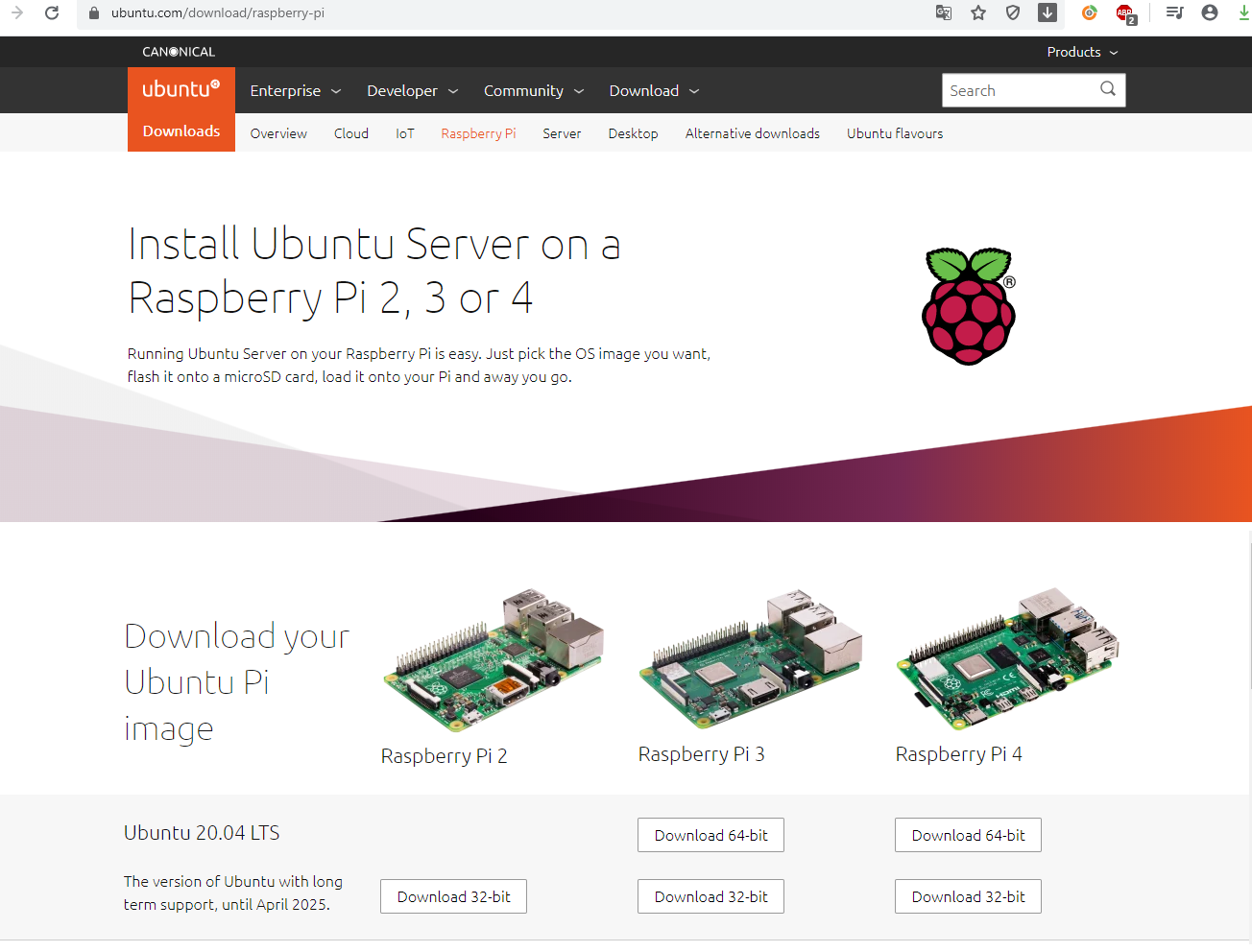Download 64-bit for Raspberry Pi 3
Viewport: 1252px width, 952px height.
click(710, 835)
